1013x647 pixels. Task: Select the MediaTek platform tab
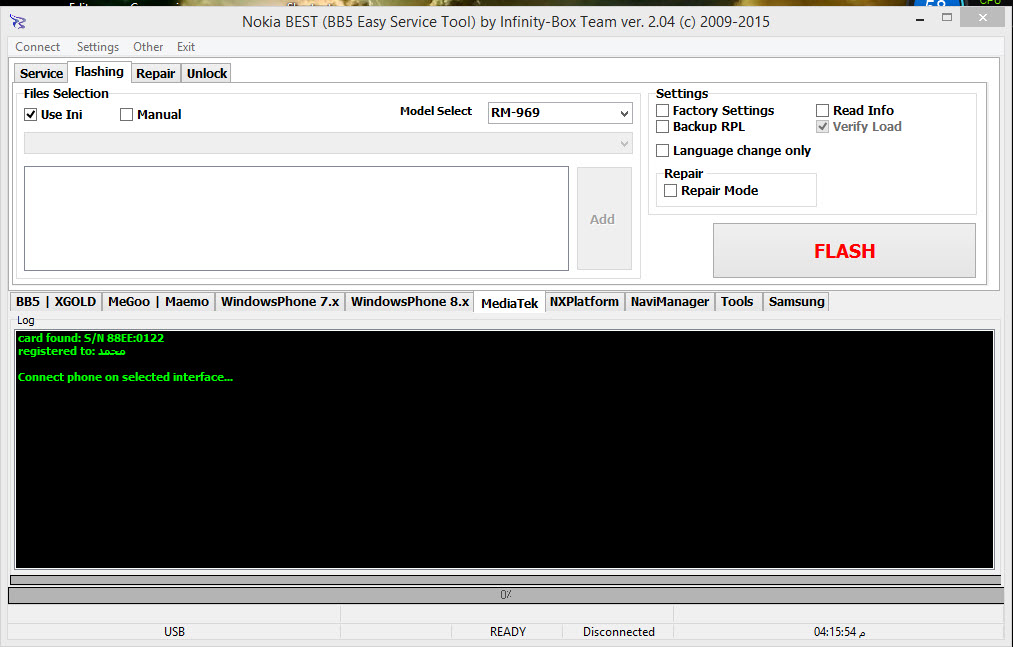pyautogui.click(x=510, y=302)
